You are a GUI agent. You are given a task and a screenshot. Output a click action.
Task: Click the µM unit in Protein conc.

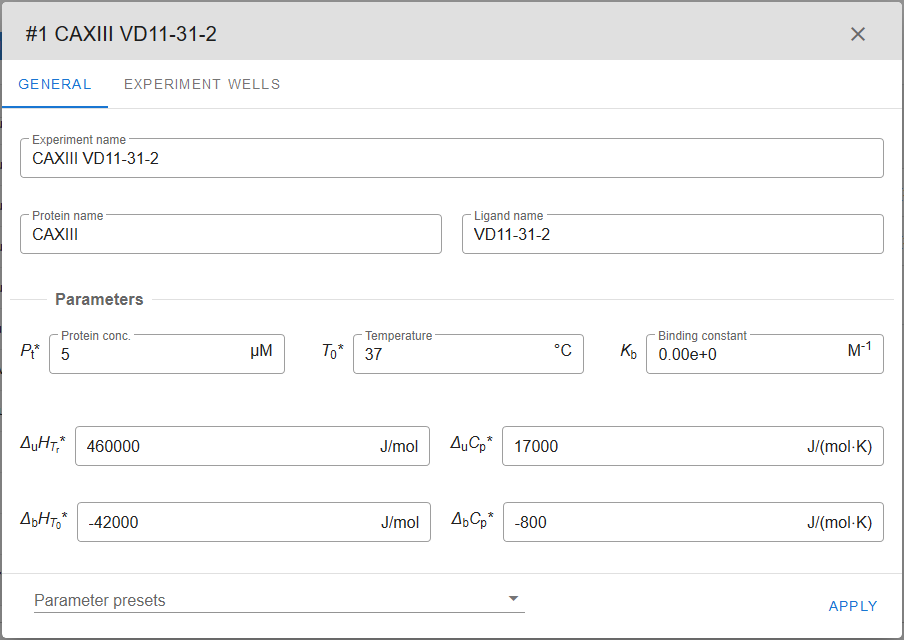point(260,352)
